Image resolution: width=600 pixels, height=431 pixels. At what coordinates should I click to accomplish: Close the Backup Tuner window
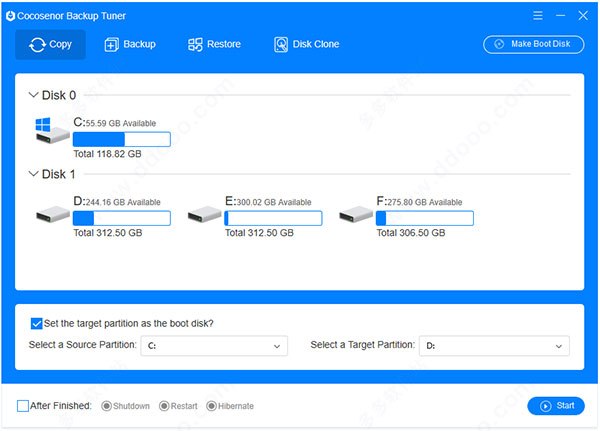pos(583,15)
